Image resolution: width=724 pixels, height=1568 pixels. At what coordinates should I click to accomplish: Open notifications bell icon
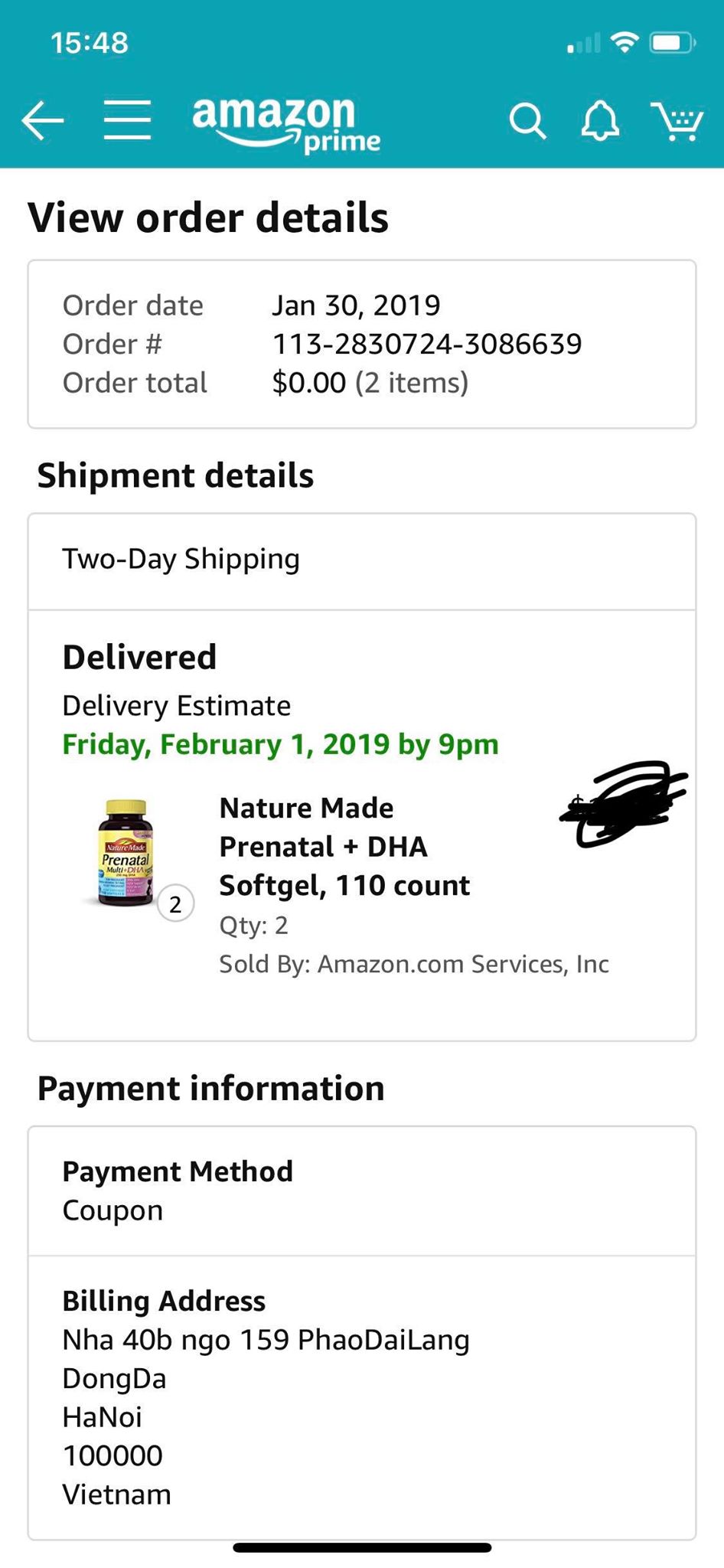600,121
